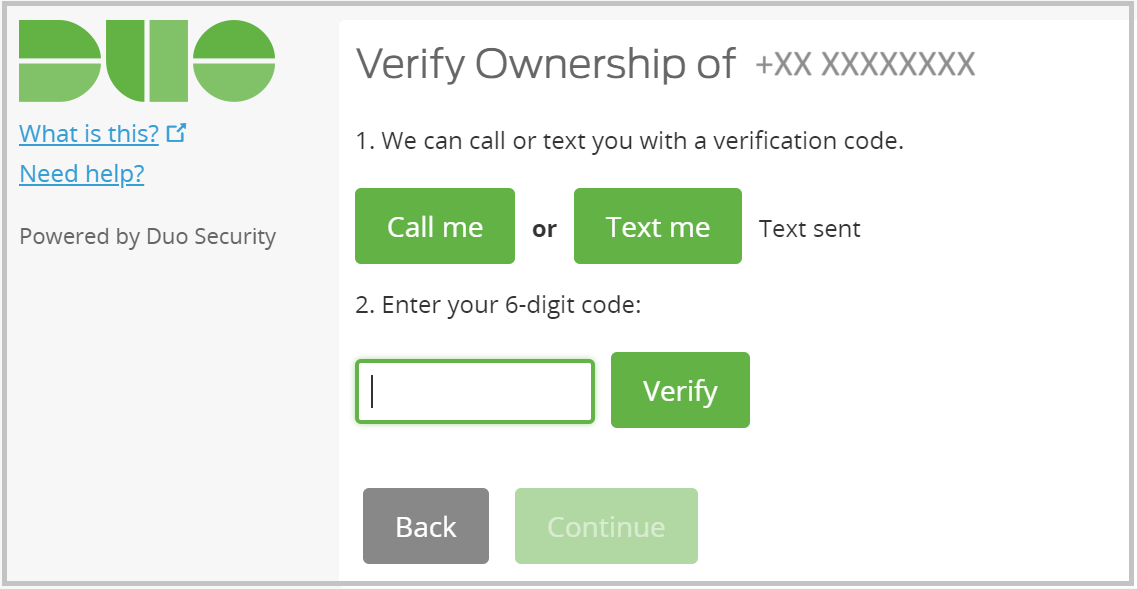Click the Verify Ownership heading text
1137x589 pixels.
[x=545, y=63]
